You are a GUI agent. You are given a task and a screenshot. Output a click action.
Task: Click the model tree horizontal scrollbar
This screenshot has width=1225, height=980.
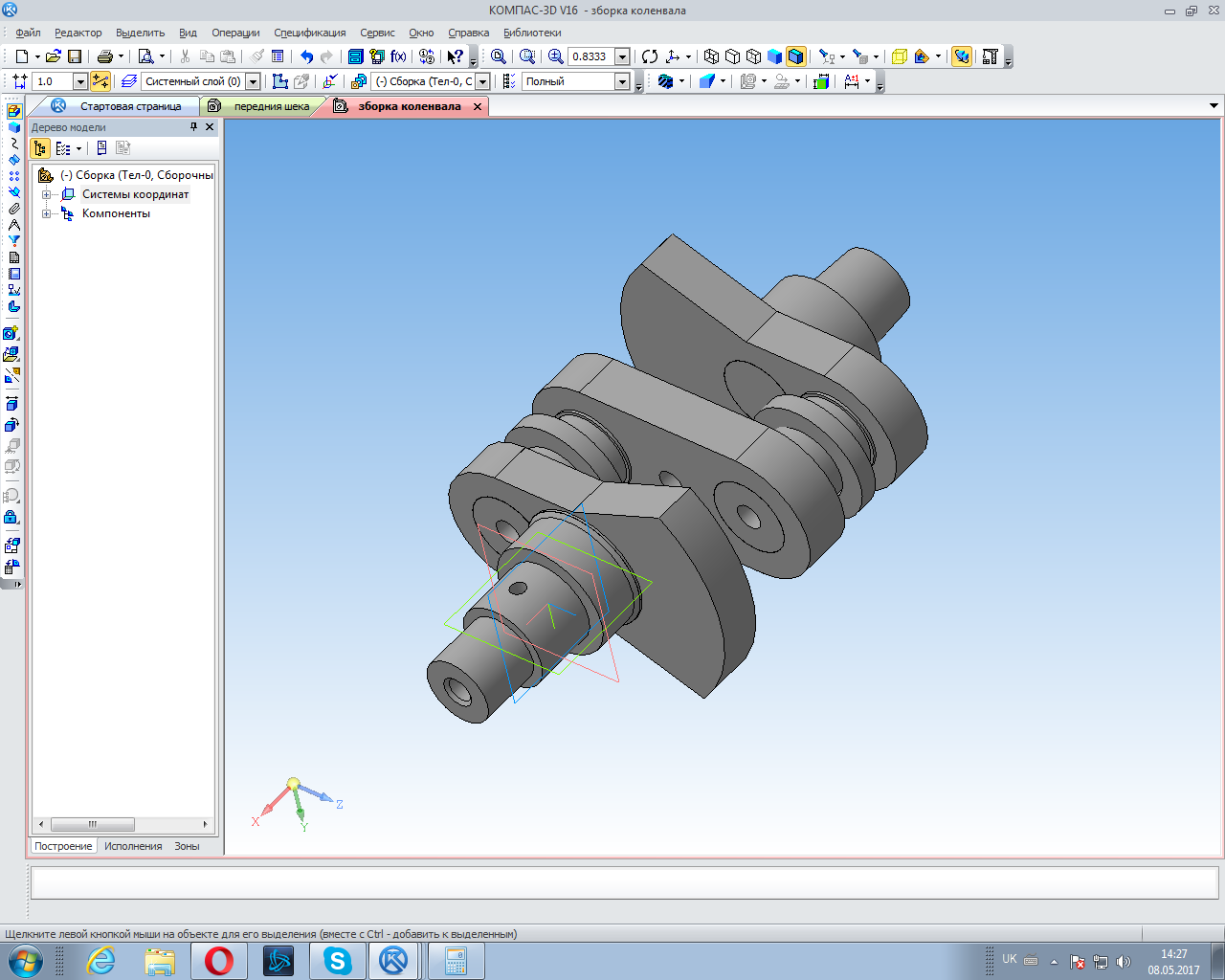pos(93,824)
